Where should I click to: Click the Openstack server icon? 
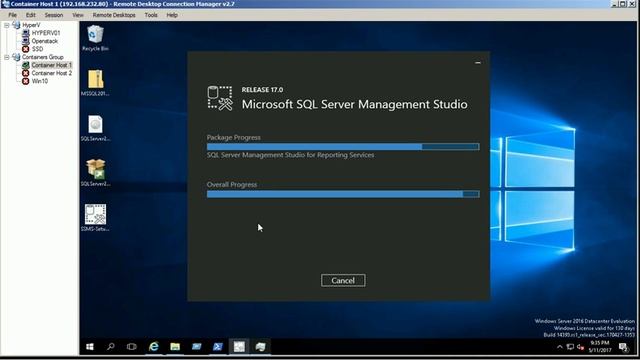coord(26,41)
